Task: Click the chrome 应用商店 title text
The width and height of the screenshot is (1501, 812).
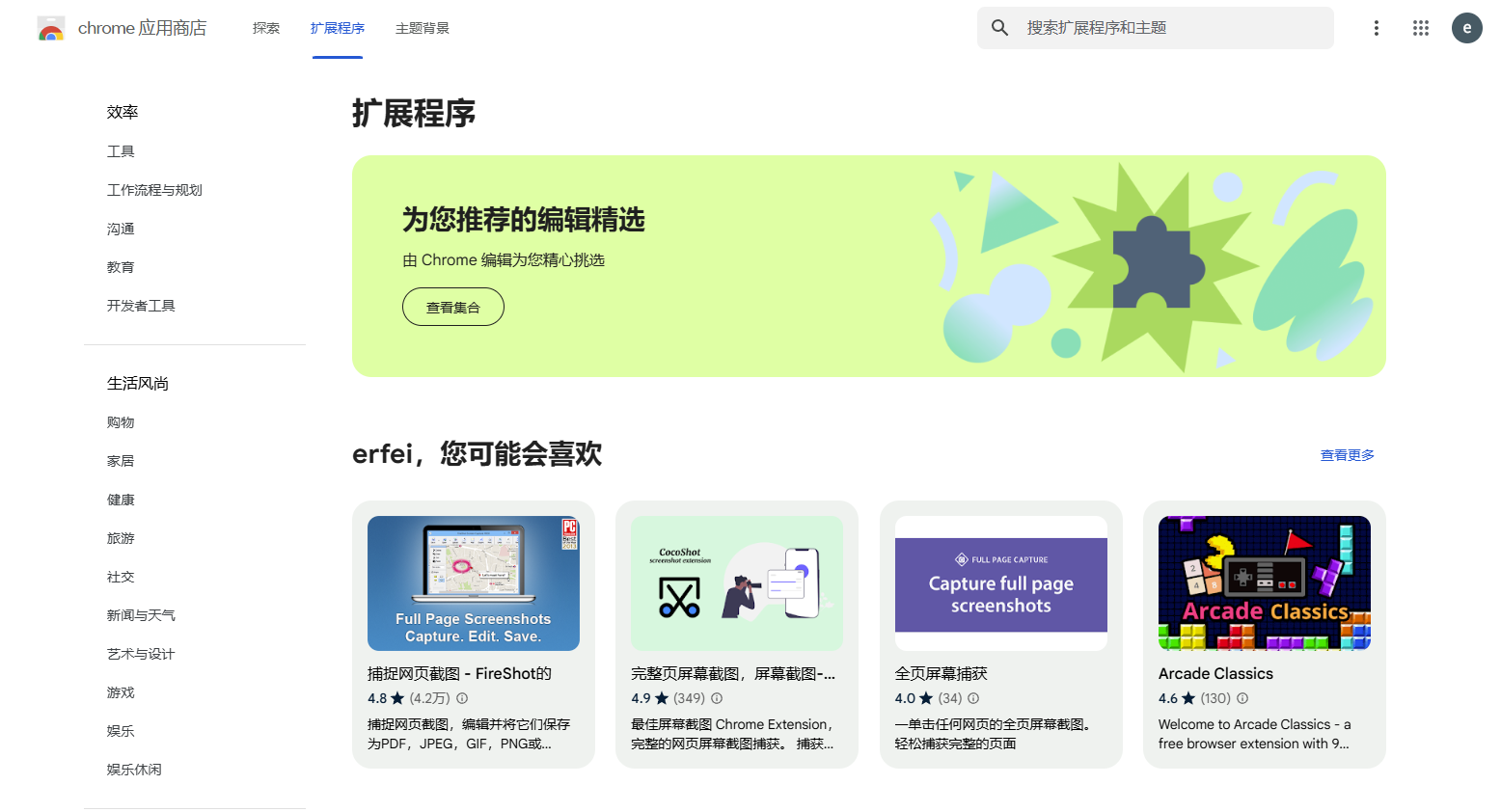Action: [x=142, y=28]
